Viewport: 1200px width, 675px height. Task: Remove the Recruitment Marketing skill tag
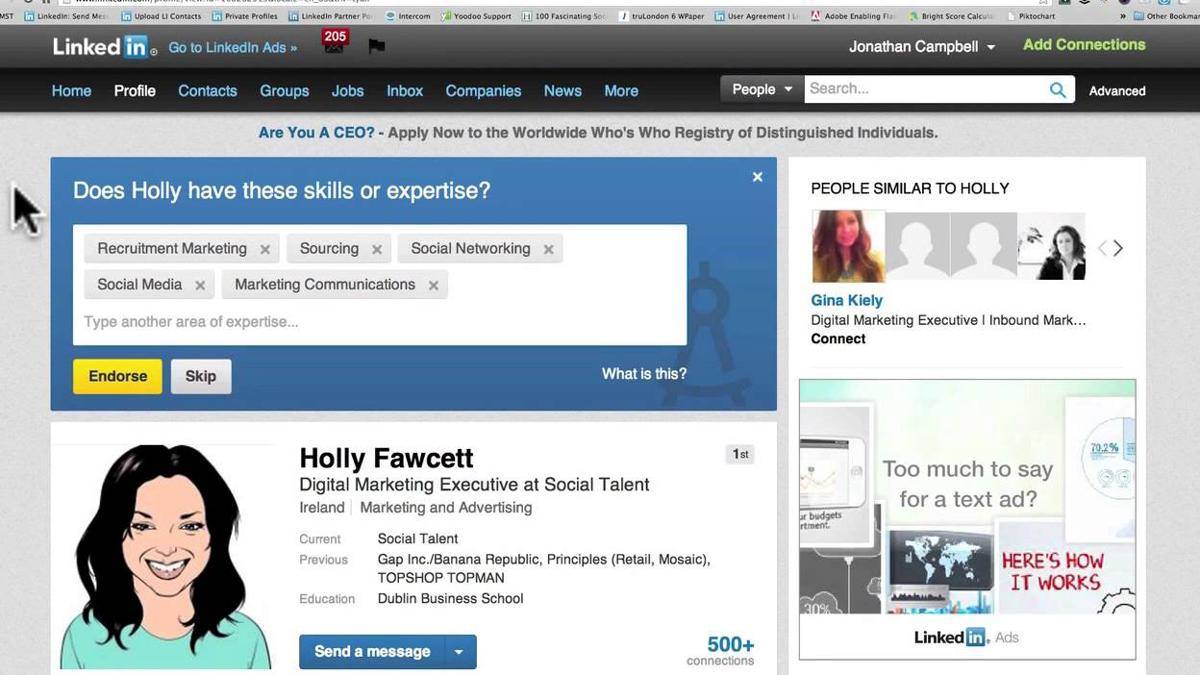point(265,250)
